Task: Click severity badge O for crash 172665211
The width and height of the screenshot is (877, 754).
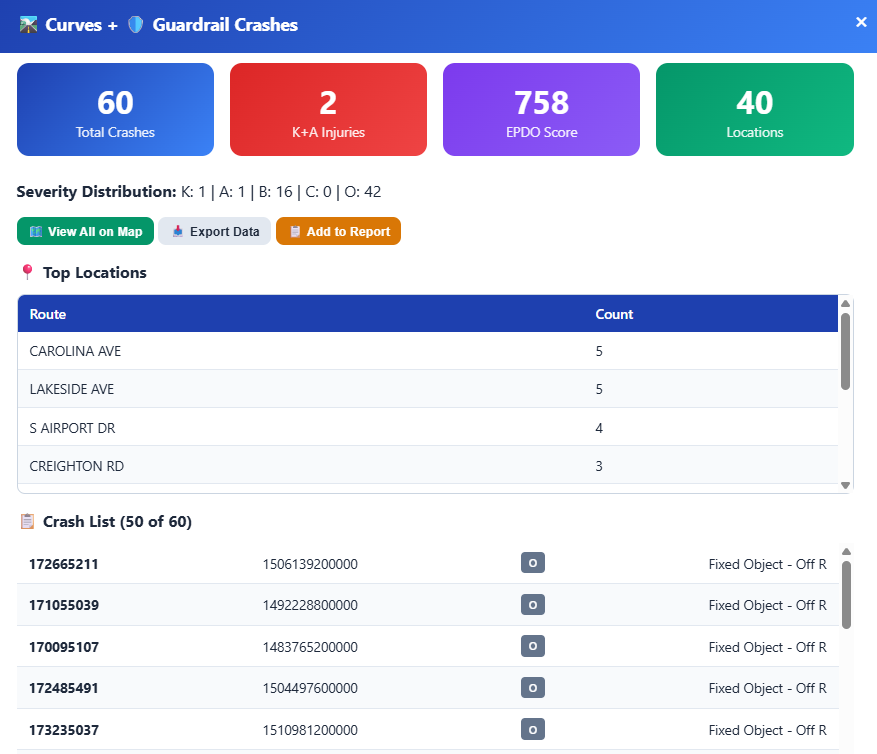Action: [532, 564]
